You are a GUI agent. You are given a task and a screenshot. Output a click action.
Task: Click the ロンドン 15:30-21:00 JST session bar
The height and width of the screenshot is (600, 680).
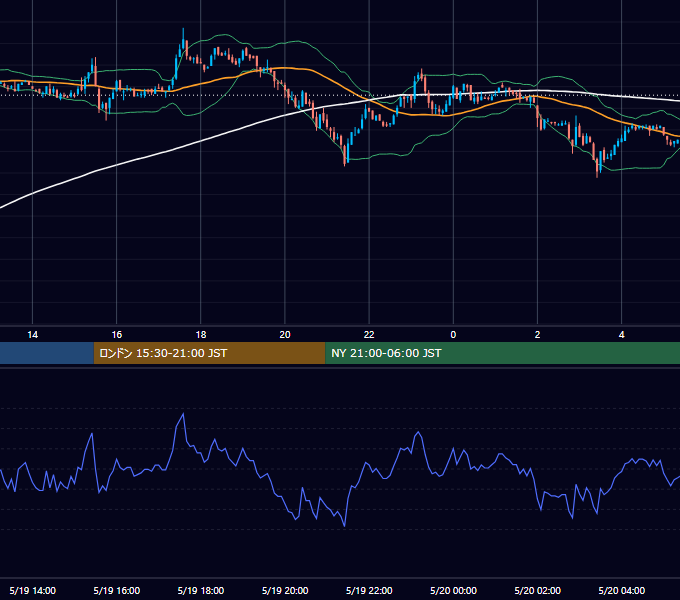coord(209,353)
